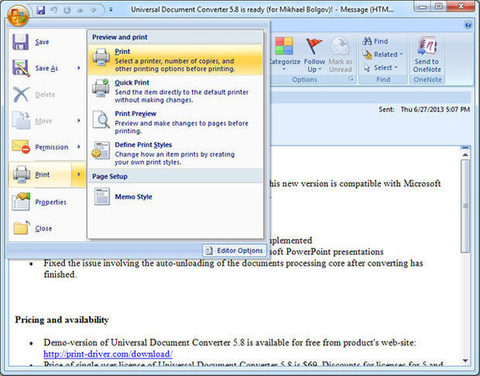Click Send to OneNote icon
Screen dimensions: 480x376
click(427, 47)
